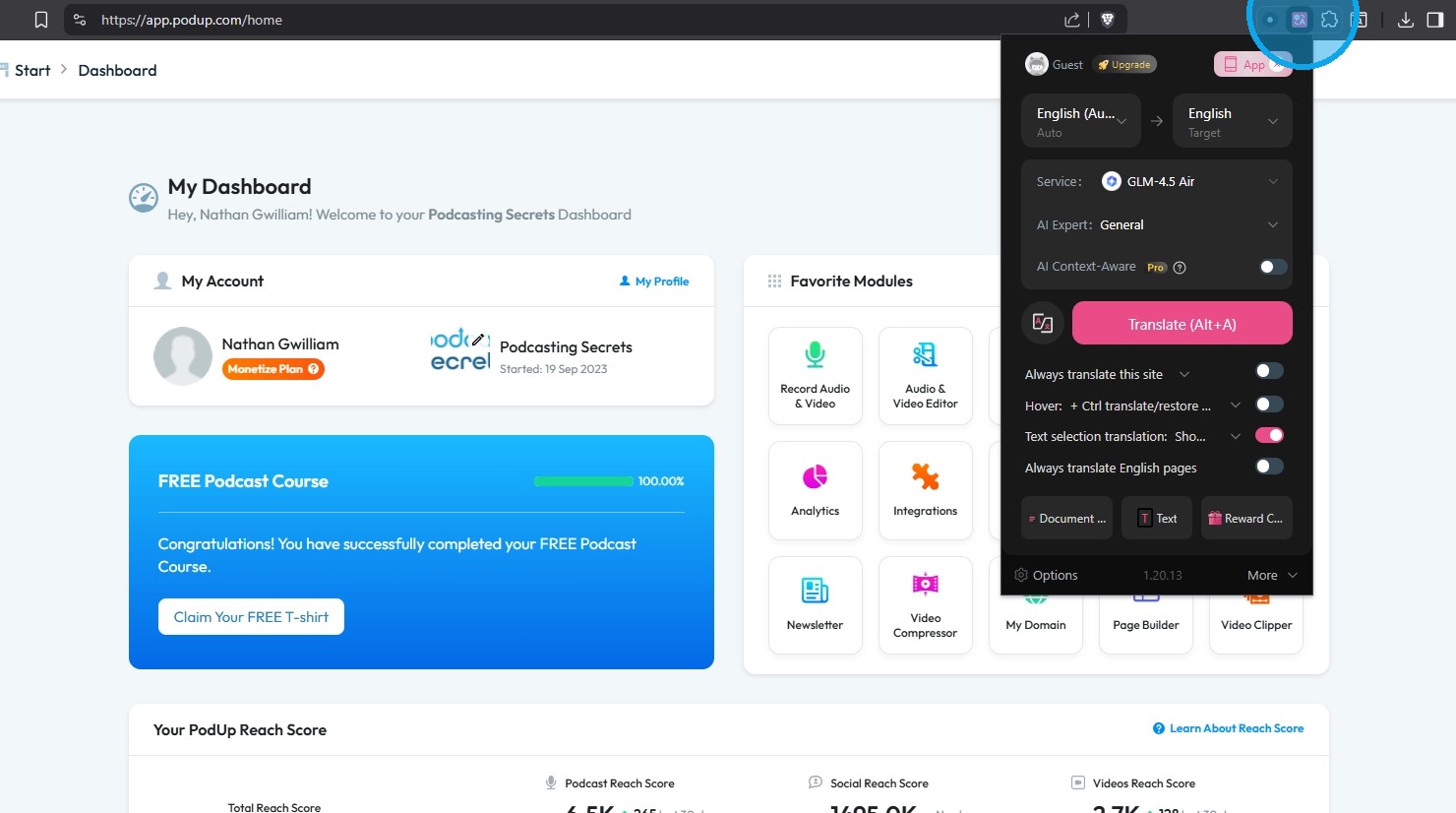1456x813 pixels.
Task: Expand the Hover option chevron
Action: tap(1236, 406)
